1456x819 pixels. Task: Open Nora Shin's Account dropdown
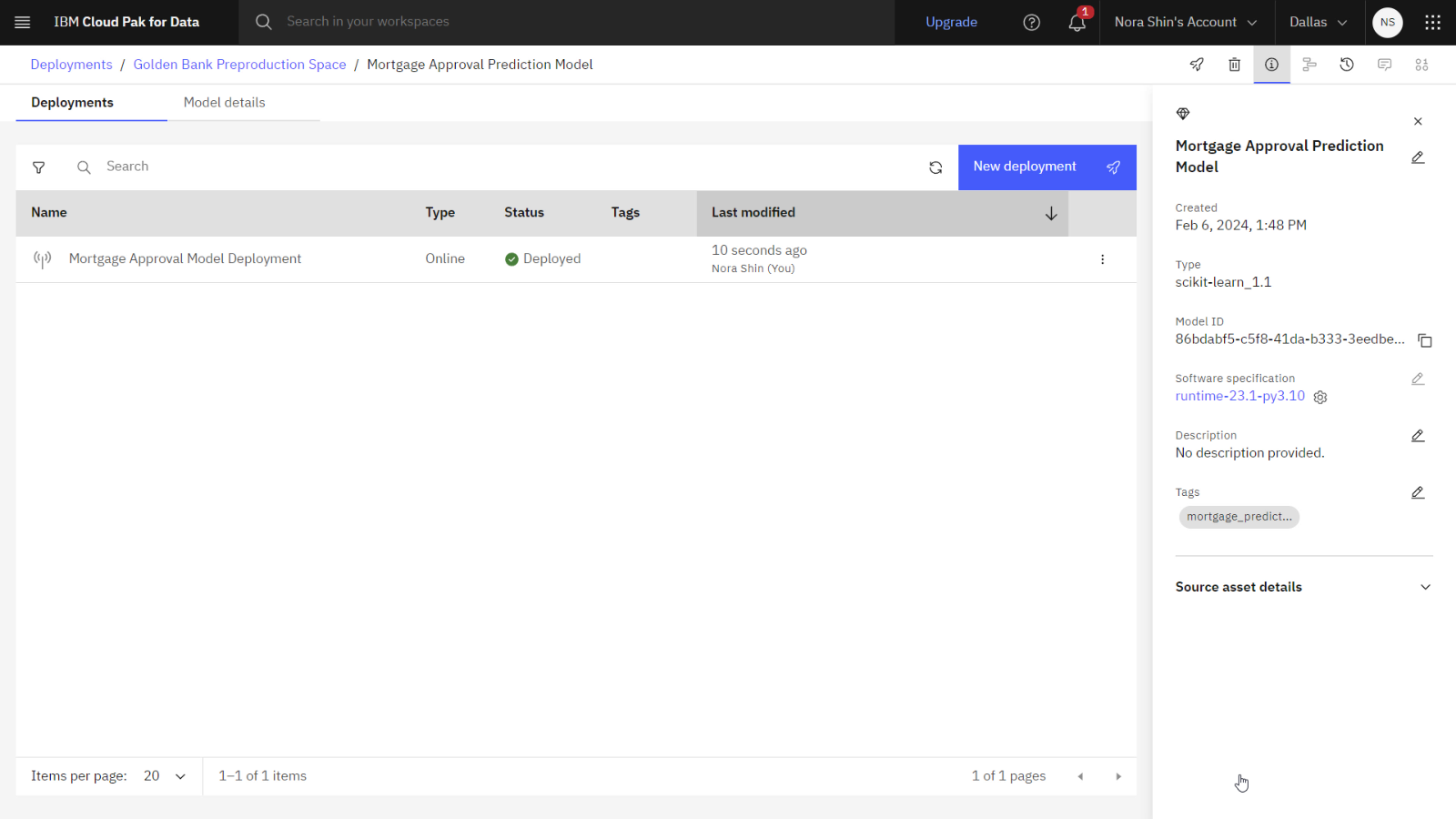tap(1185, 22)
